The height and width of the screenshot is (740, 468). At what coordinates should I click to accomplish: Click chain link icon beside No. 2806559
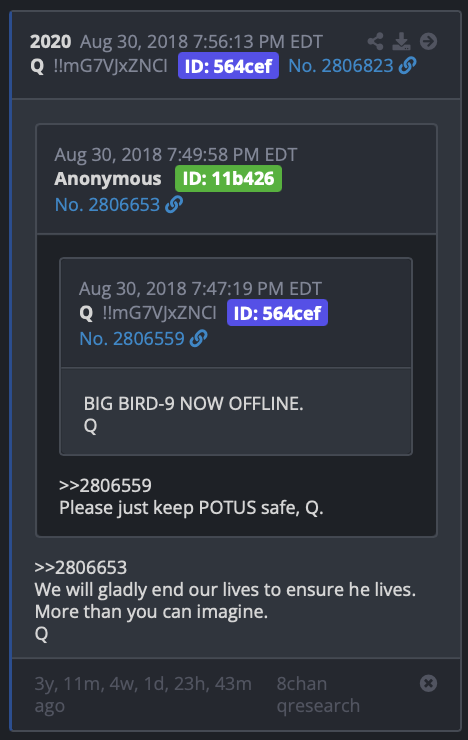click(199, 338)
